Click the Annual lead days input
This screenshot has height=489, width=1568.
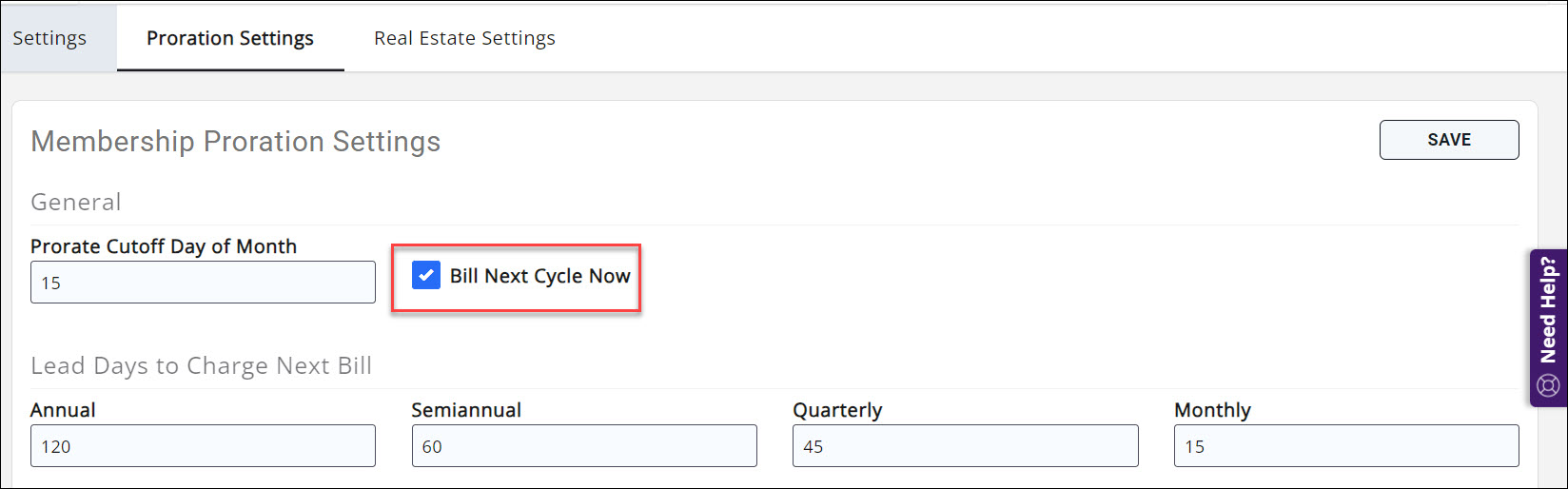[x=203, y=446]
